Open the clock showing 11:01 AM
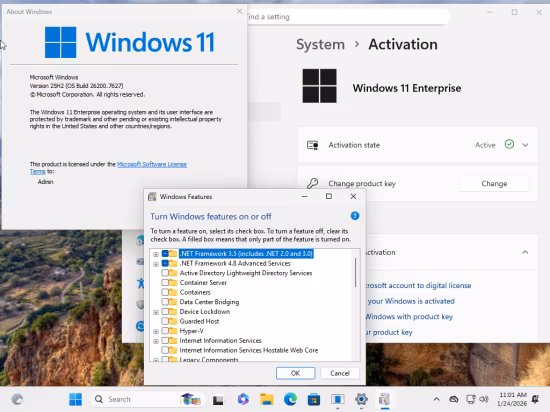The width and height of the screenshot is (550, 412). click(512, 399)
